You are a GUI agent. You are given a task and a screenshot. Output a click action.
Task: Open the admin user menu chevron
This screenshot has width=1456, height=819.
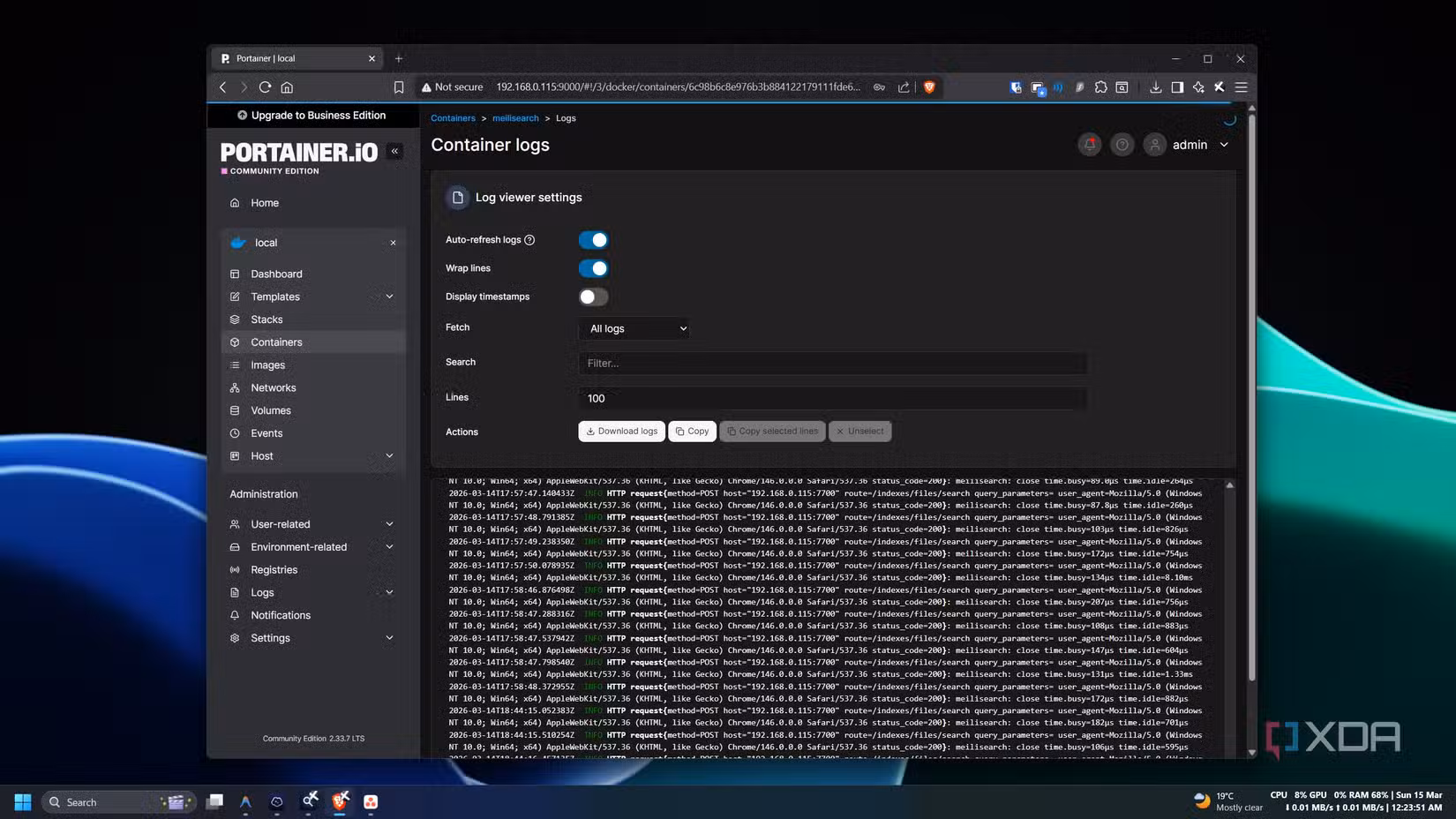[1224, 145]
